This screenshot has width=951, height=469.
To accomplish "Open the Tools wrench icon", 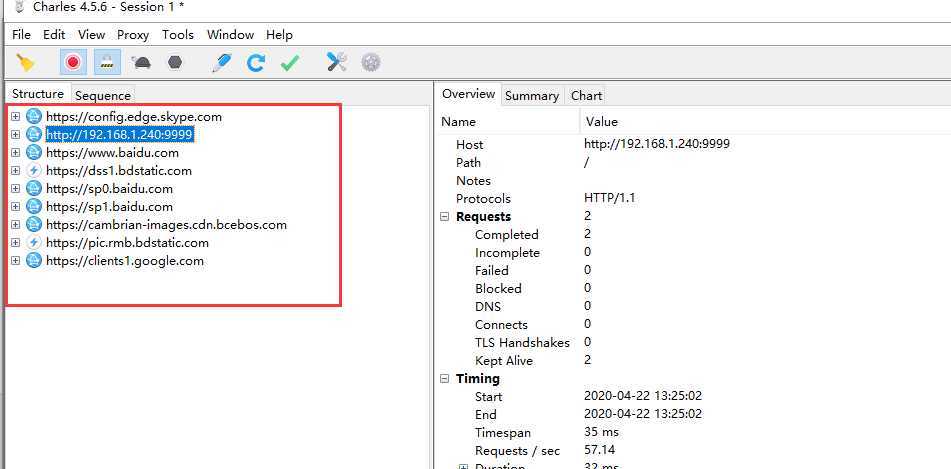I will coord(337,62).
